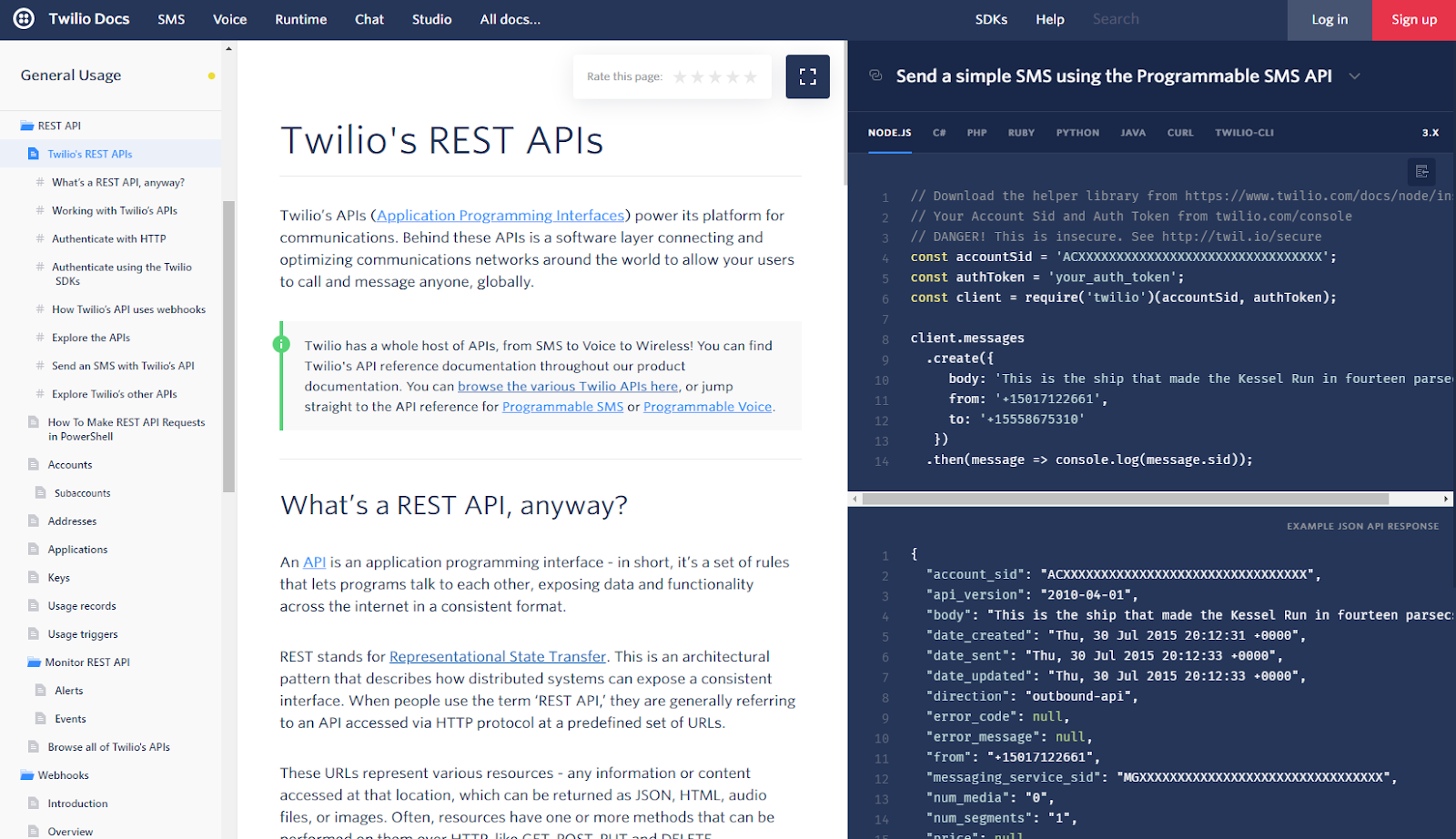Image resolution: width=1456 pixels, height=839 pixels.
Task: Follow the Programmable Voice link
Action: [x=708, y=407]
